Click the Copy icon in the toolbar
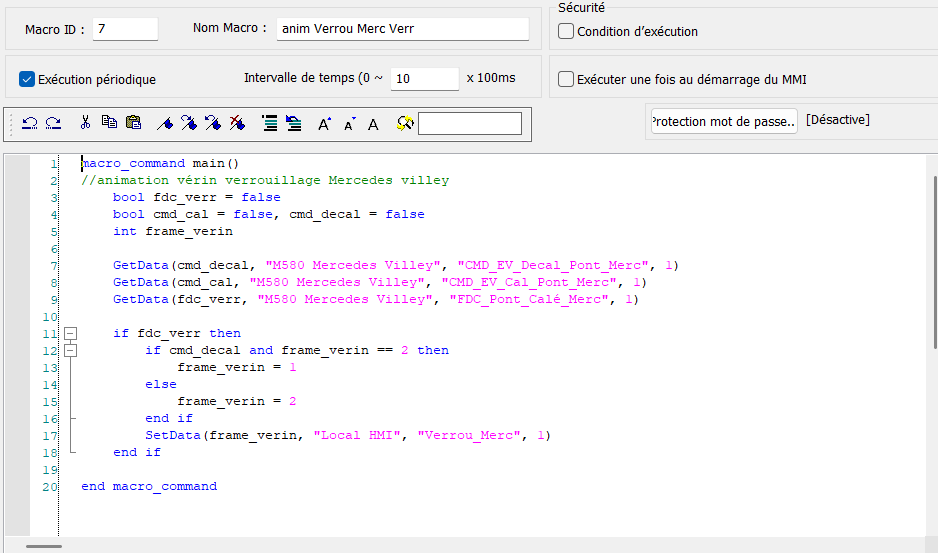This screenshot has height=553, width=938. click(109, 123)
